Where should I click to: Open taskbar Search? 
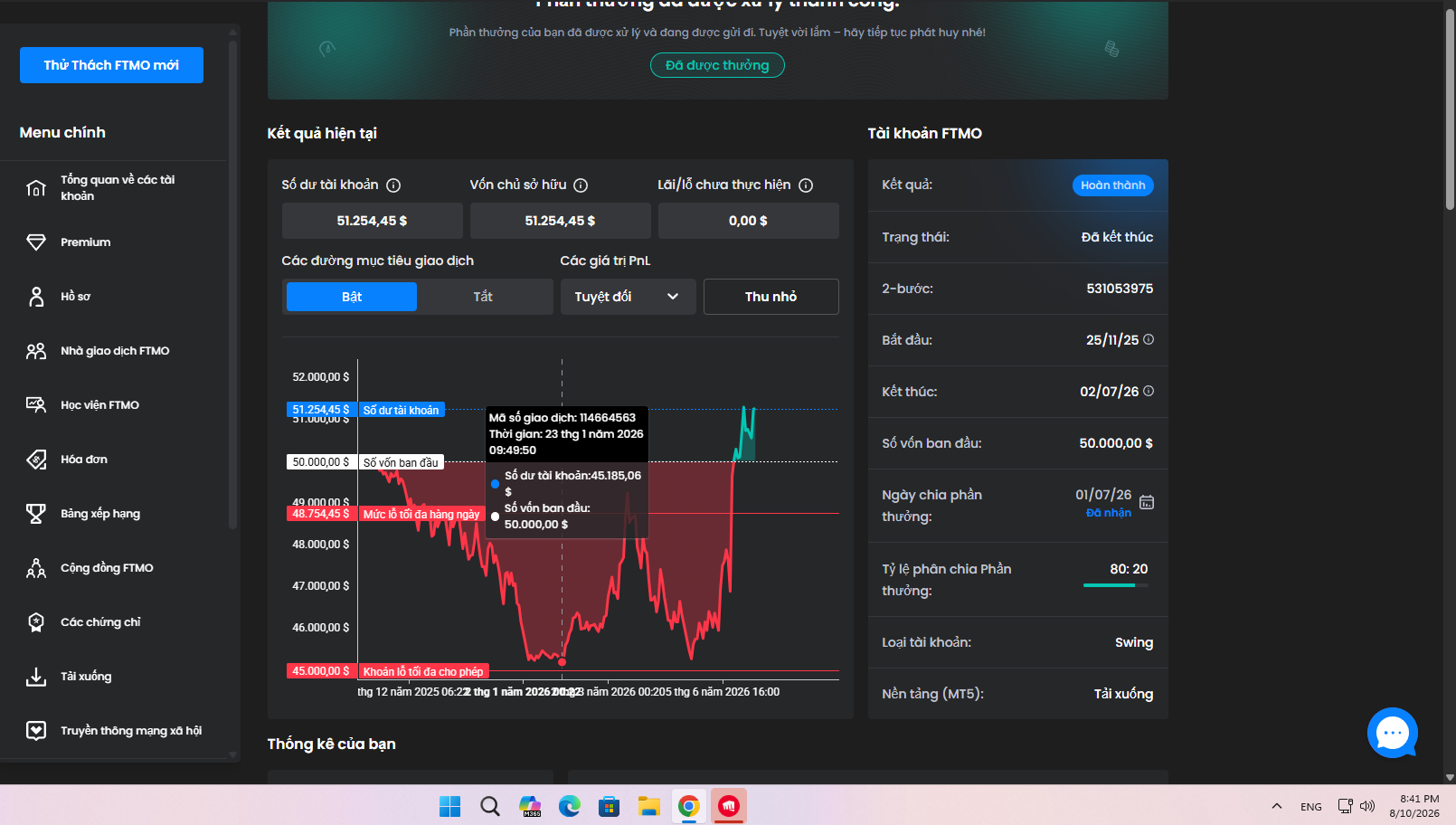pyautogui.click(x=489, y=806)
